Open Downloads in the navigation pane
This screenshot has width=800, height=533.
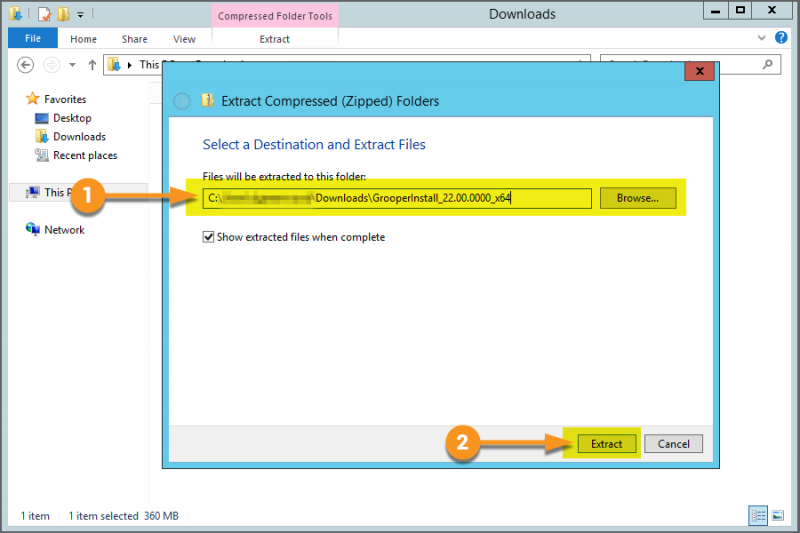(x=80, y=137)
